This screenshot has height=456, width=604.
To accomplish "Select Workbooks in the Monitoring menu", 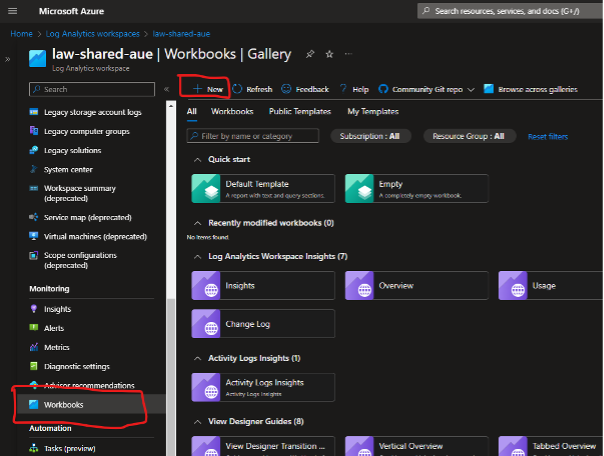I will point(91,404).
